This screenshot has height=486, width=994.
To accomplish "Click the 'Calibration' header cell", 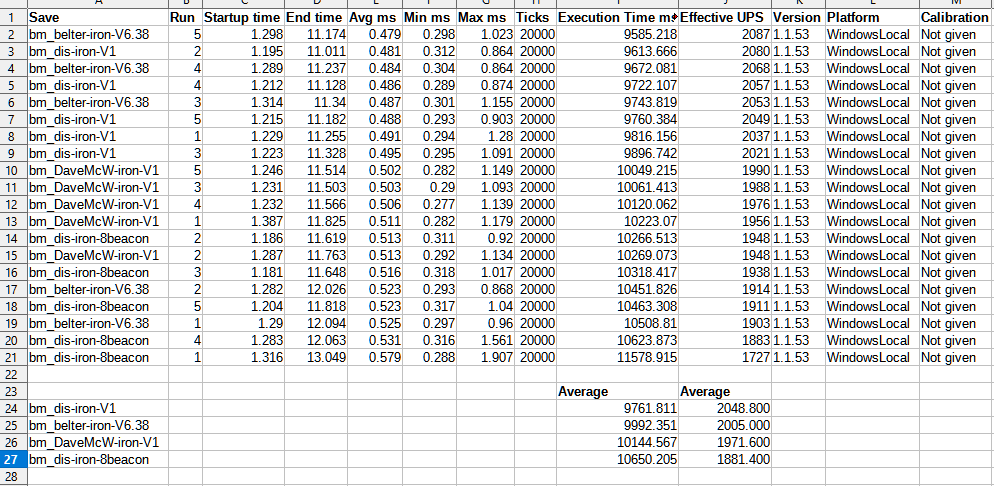I will [x=957, y=18].
